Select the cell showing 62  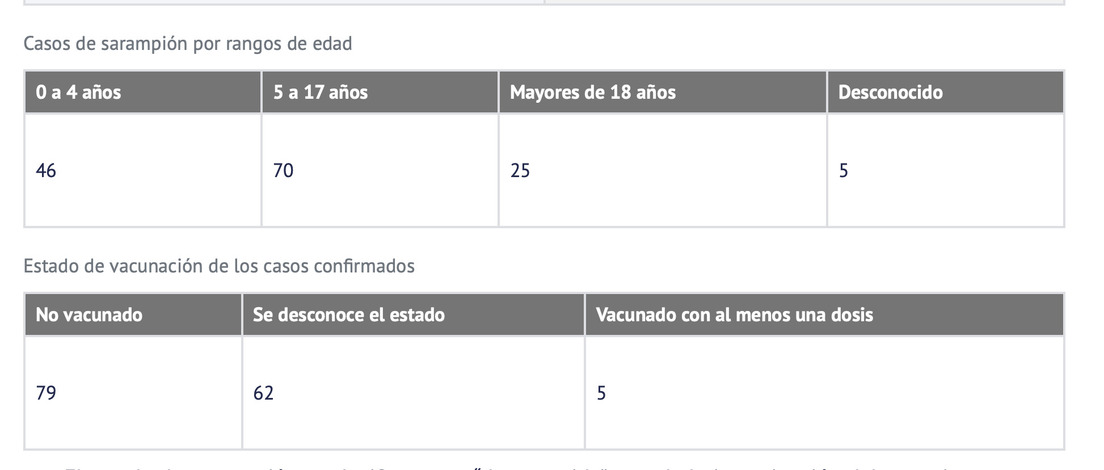pyautogui.click(x=263, y=393)
